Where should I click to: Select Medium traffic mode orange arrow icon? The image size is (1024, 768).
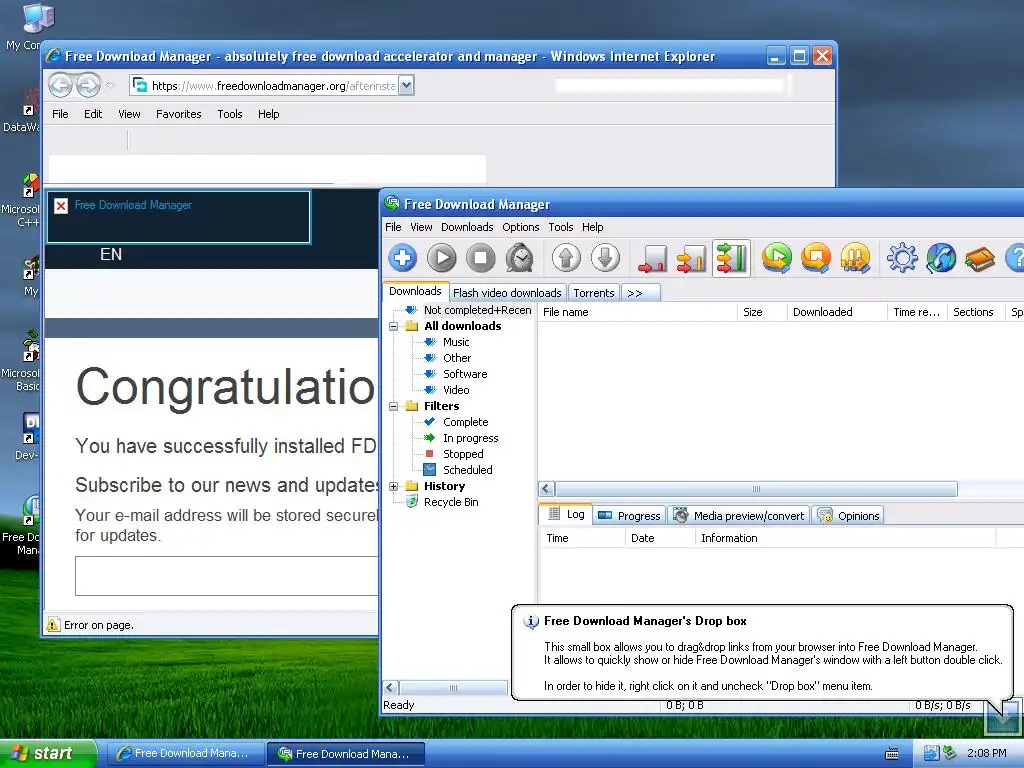(x=691, y=258)
